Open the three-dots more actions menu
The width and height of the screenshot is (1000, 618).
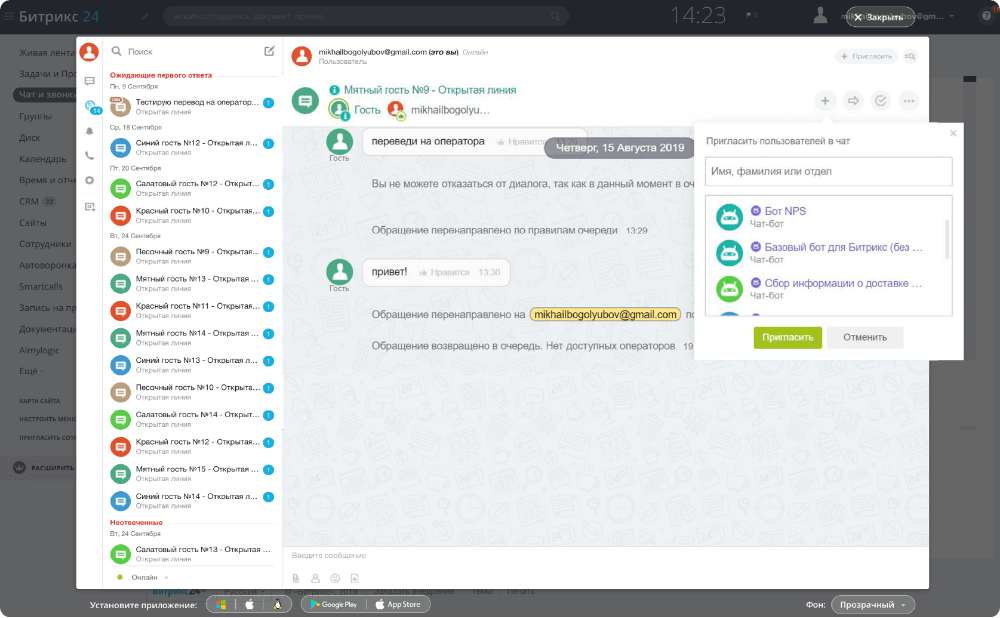pos(909,101)
